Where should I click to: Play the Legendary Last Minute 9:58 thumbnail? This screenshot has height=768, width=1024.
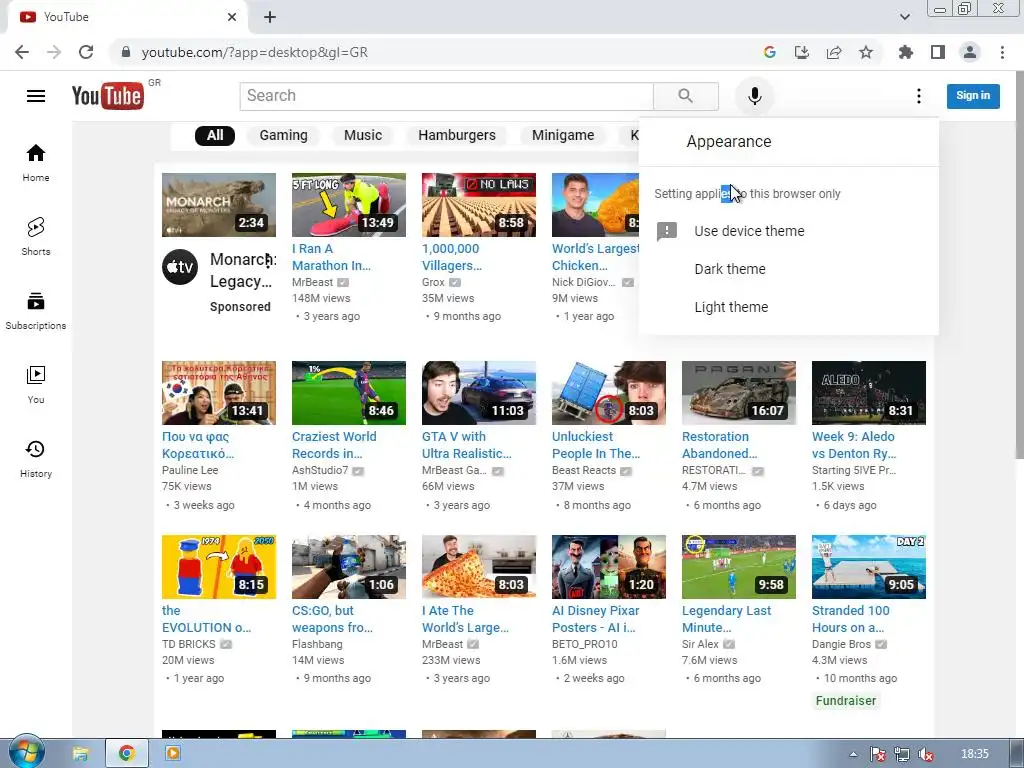[739, 567]
